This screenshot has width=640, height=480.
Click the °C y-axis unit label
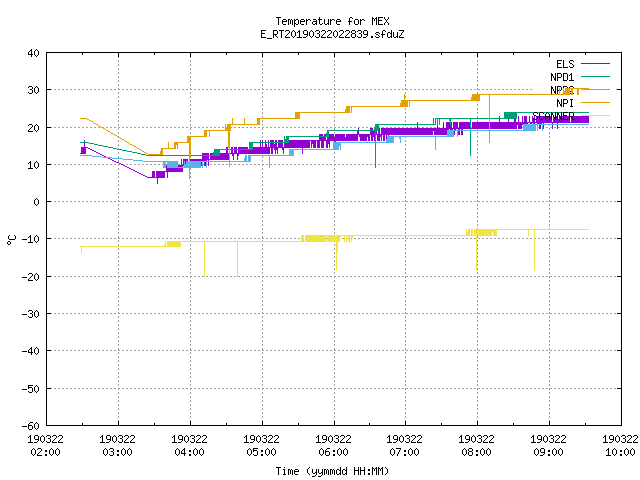point(11,240)
